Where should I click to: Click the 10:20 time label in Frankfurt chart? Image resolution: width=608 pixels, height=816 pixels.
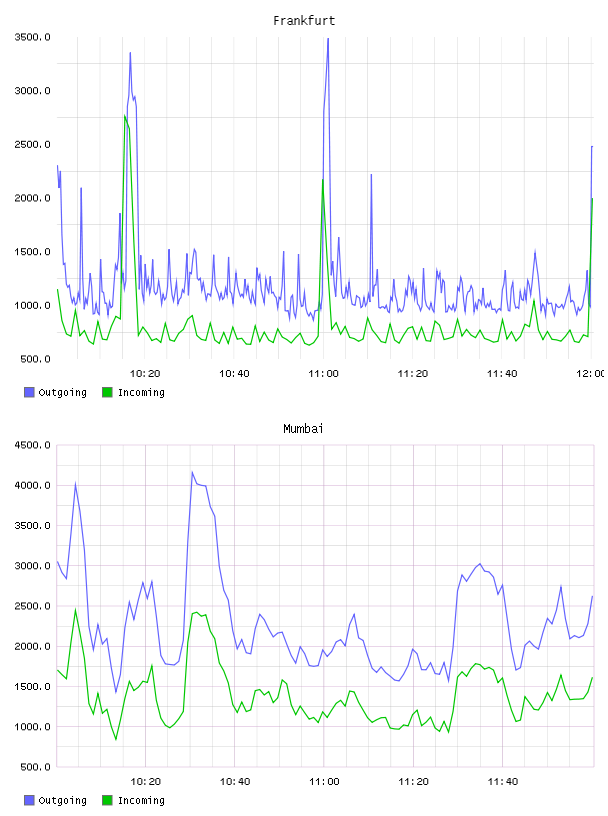click(x=145, y=374)
